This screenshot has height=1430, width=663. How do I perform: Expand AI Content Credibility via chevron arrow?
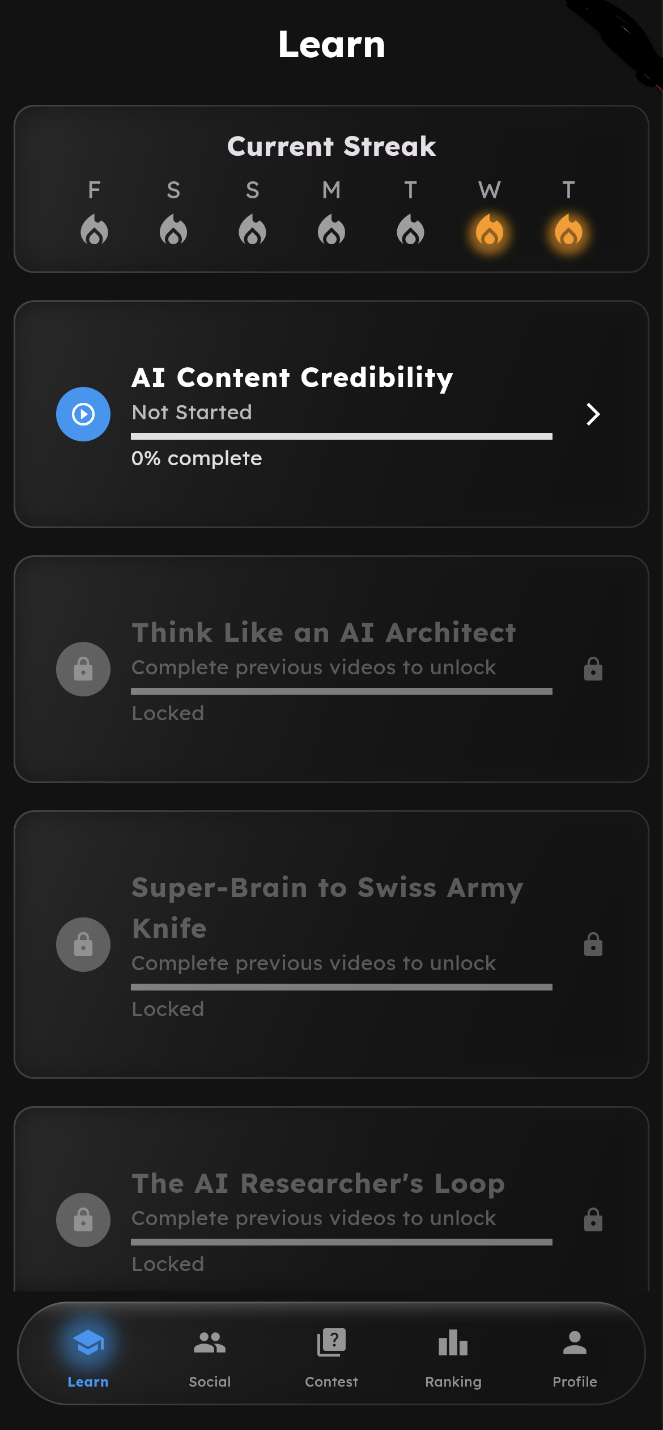coord(592,413)
